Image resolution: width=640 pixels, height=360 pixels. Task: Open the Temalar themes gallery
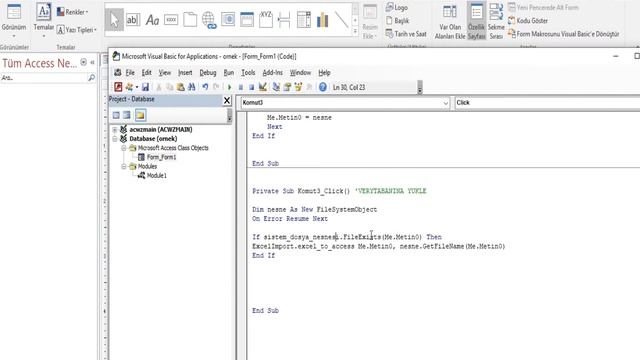point(43,20)
